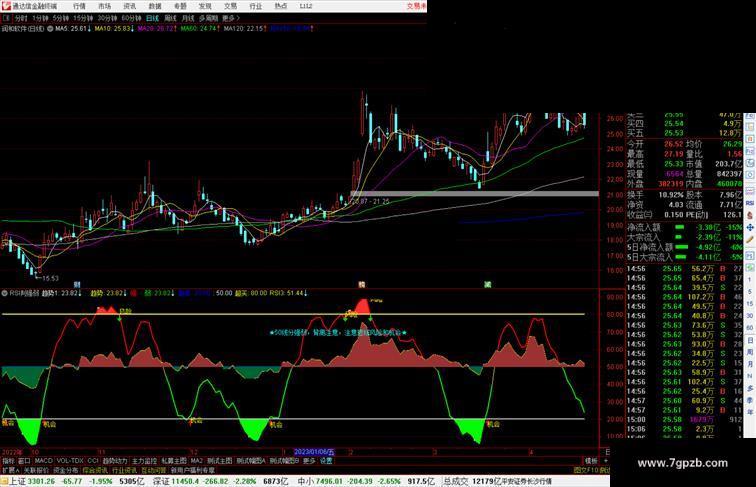The width and height of the screenshot is (756, 487).
Task: Expand the 扩展 panel toggle
Action: click(x=10, y=470)
